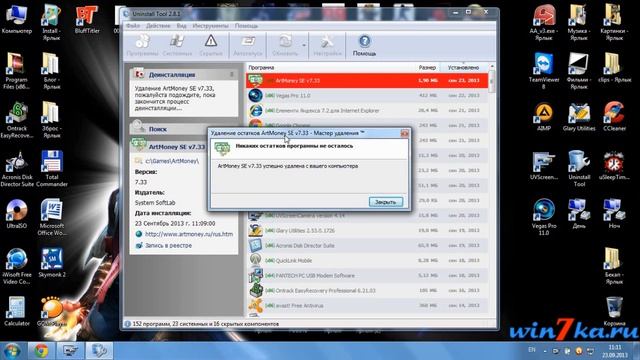
Task: Select the Vegas Pro 11.0 list row
Action: pyautogui.click(x=367, y=96)
